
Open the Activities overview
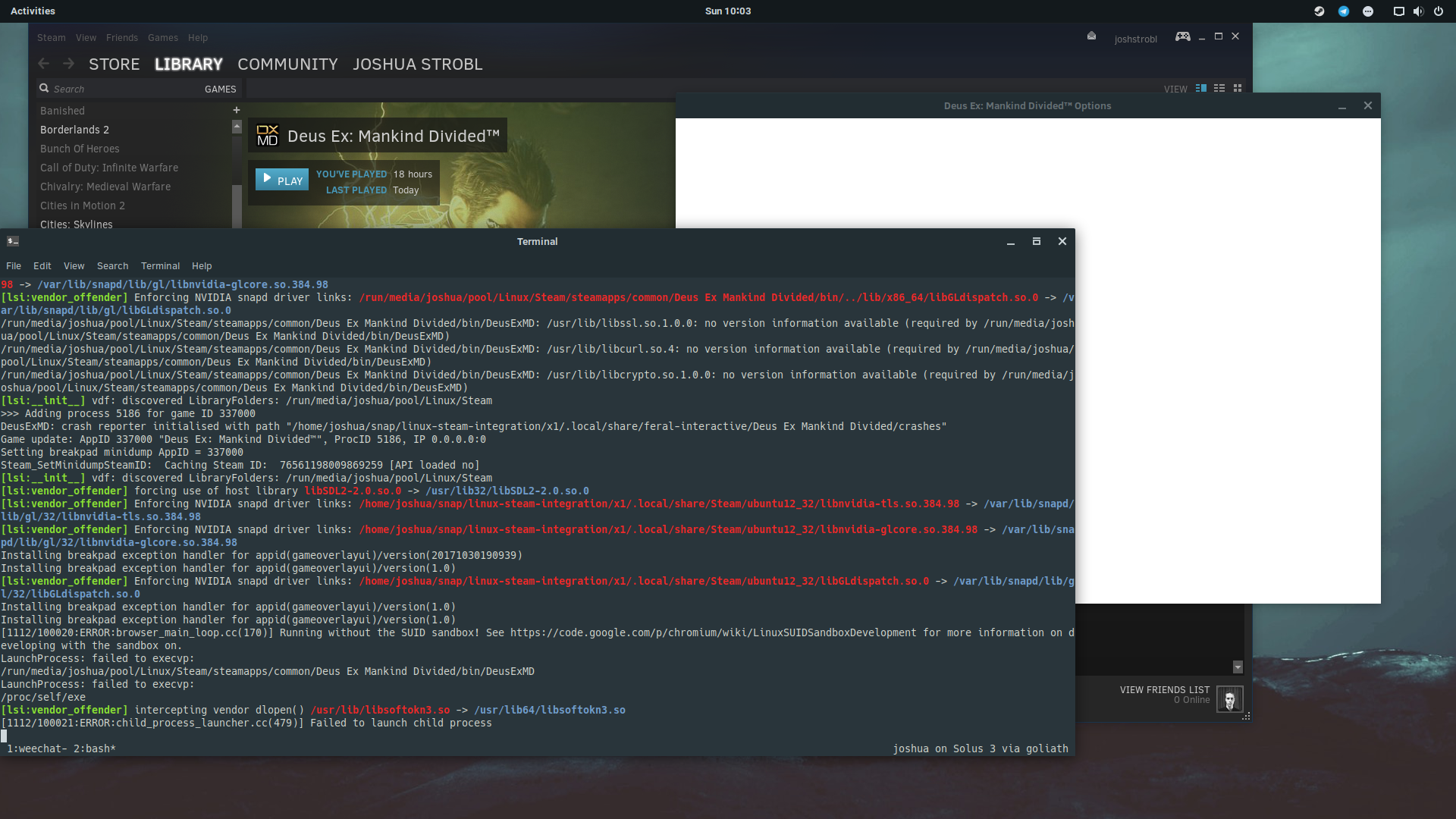click(33, 11)
